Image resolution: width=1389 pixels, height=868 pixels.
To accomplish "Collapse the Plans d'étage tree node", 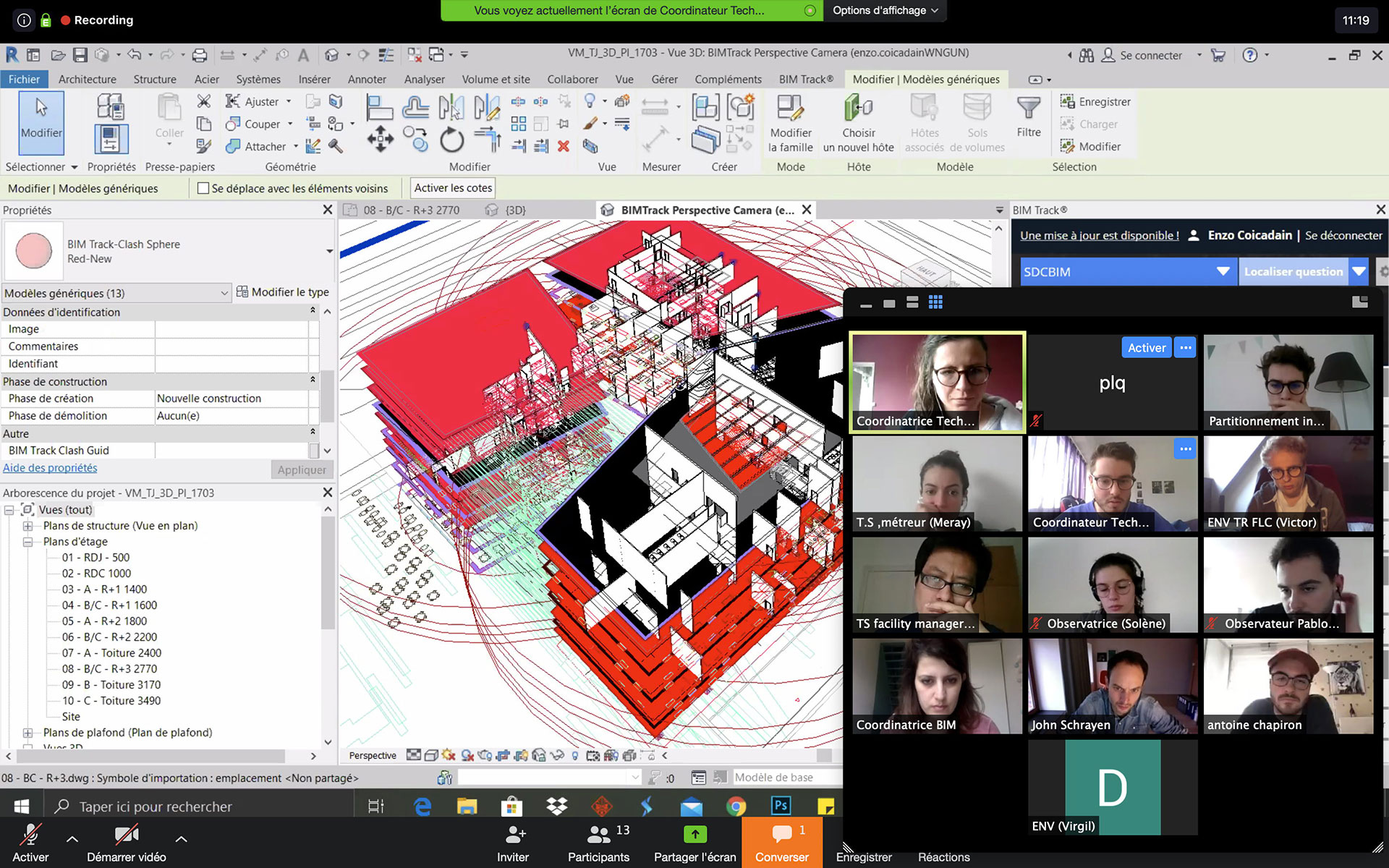I will pyautogui.click(x=27, y=542).
